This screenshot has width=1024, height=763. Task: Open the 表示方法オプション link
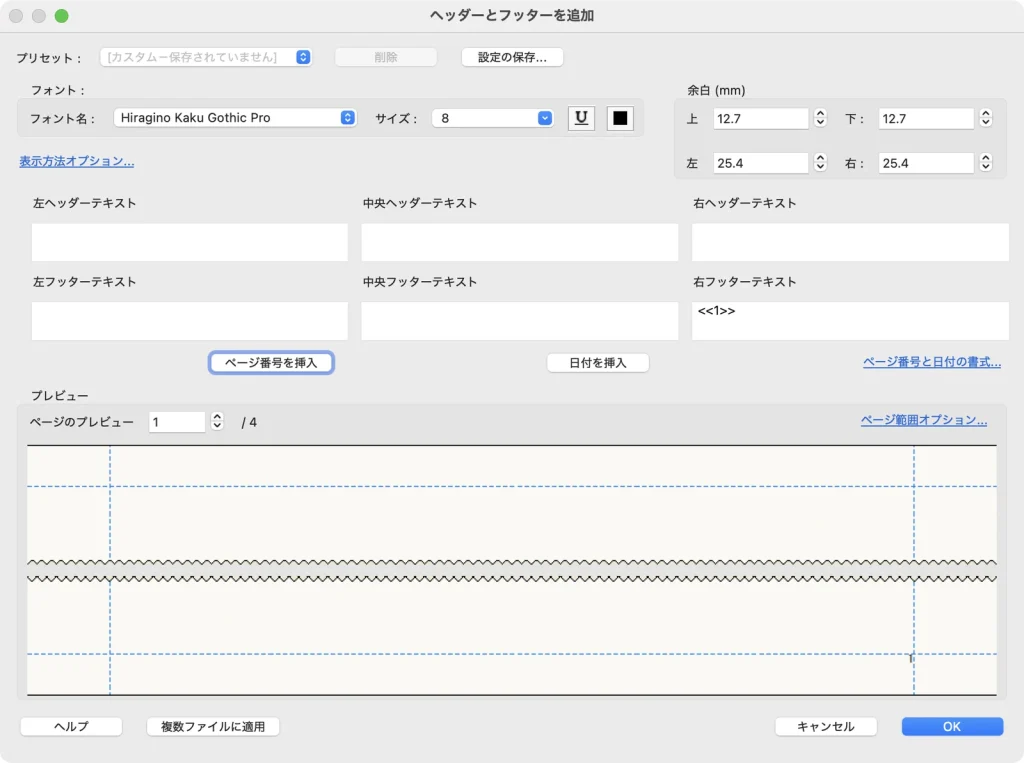pos(76,161)
